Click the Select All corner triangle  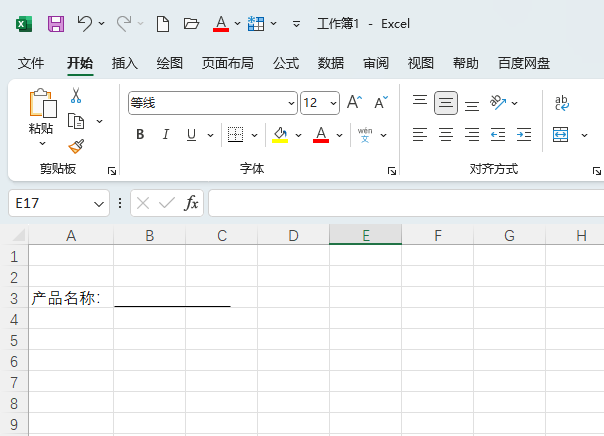coord(18,235)
